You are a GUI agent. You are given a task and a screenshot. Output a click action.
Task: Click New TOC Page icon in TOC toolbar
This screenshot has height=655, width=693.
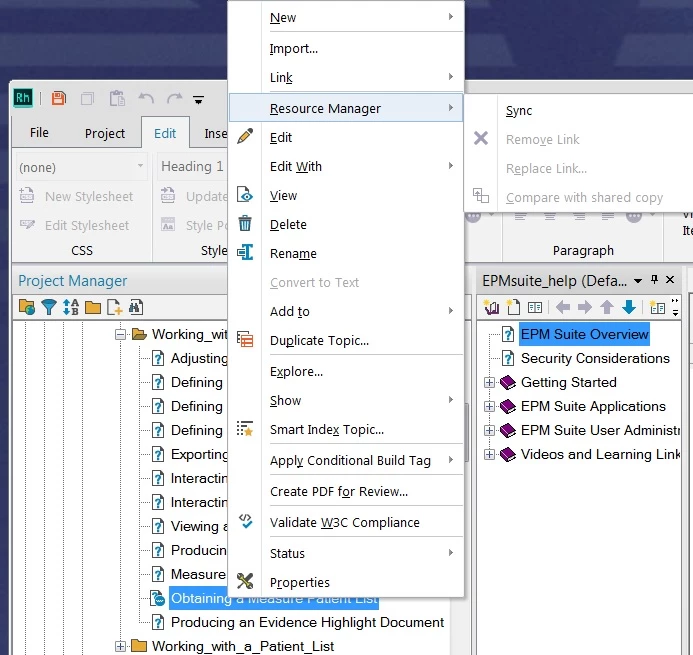point(513,307)
